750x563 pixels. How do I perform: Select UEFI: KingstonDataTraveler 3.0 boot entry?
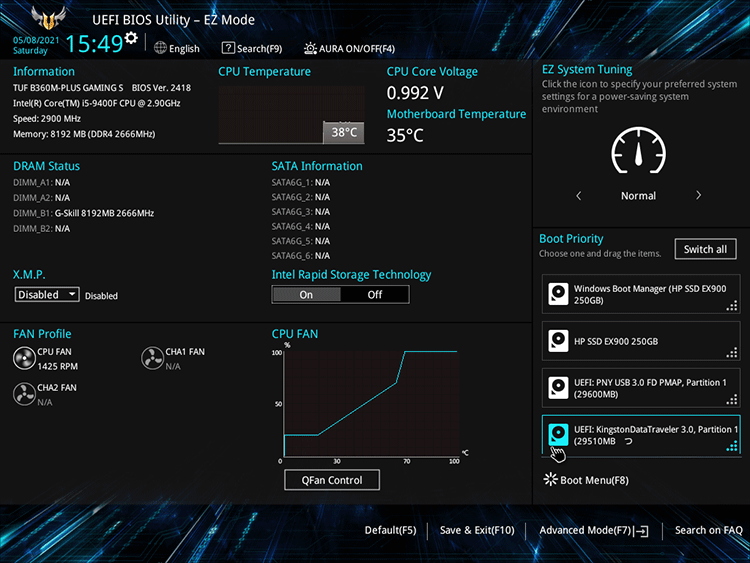click(641, 434)
